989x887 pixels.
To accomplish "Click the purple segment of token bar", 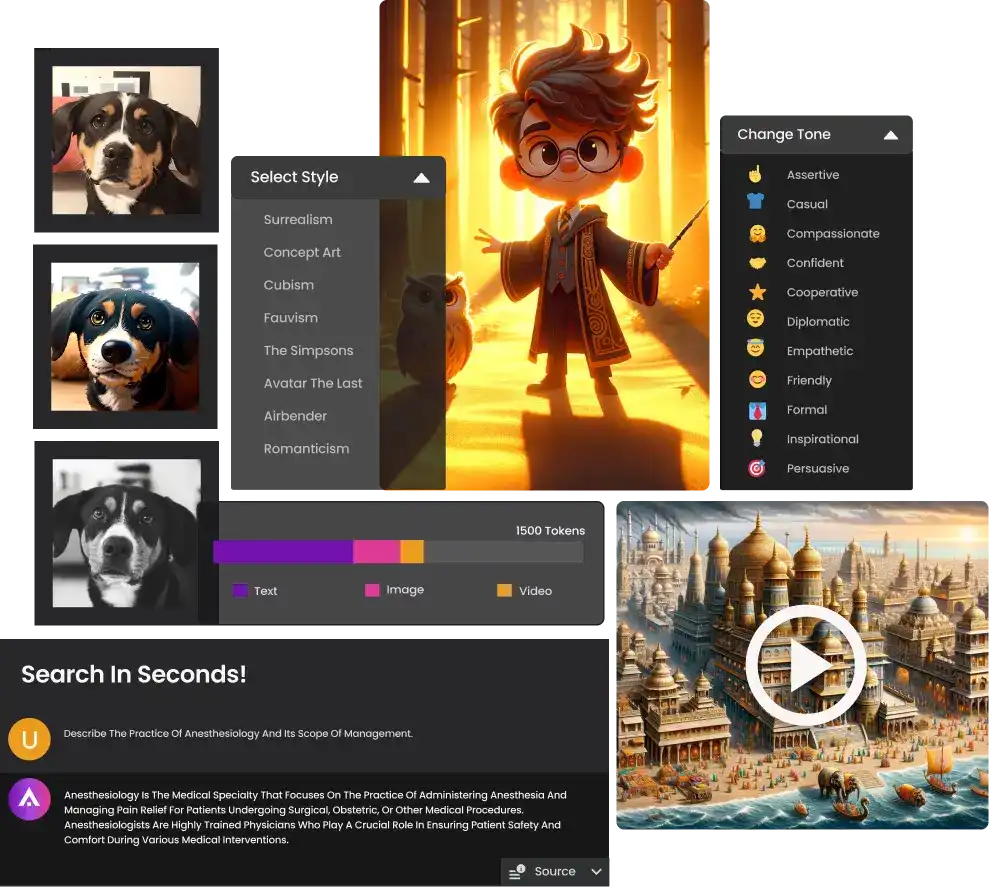I will [283, 552].
